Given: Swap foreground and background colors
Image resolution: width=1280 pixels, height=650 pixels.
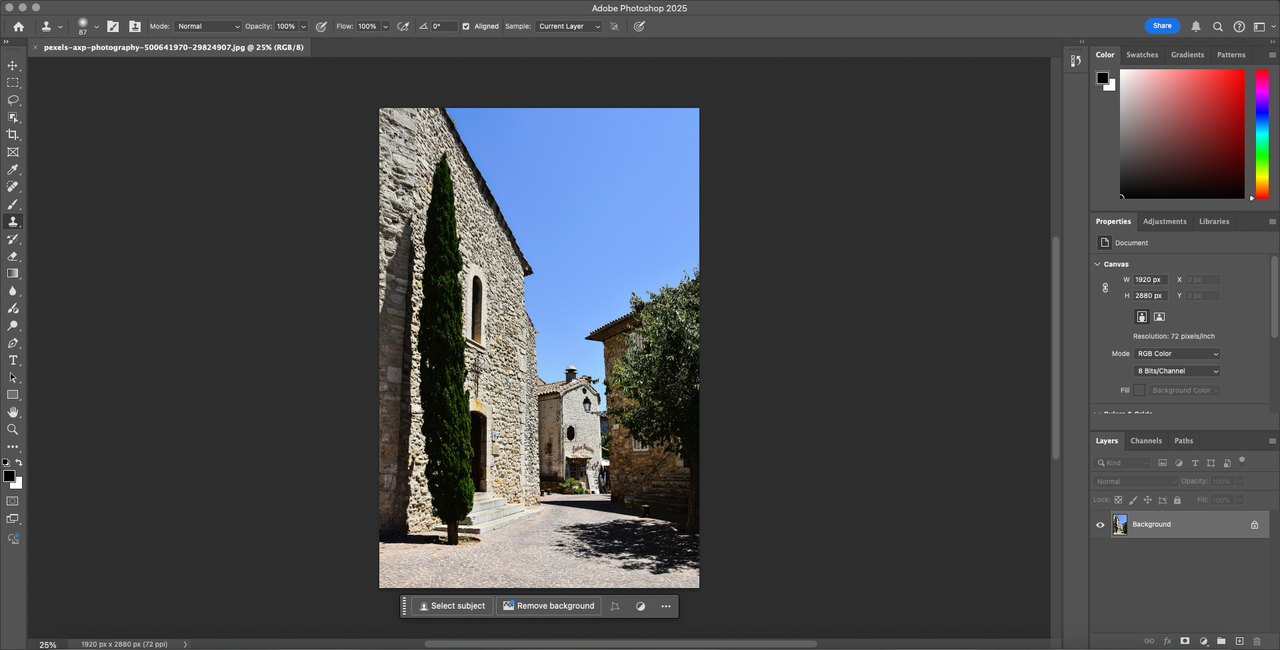Looking at the screenshot, I should coord(18,463).
